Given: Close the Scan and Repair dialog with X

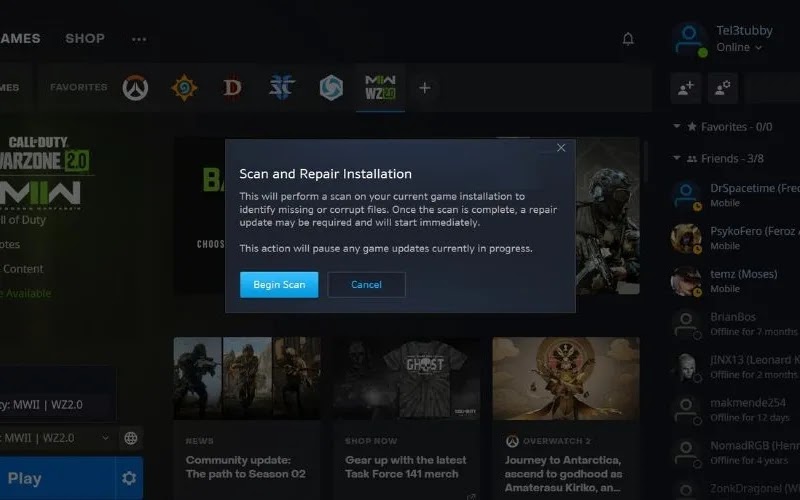Looking at the screenshot, I should click(x=561, y=148).
